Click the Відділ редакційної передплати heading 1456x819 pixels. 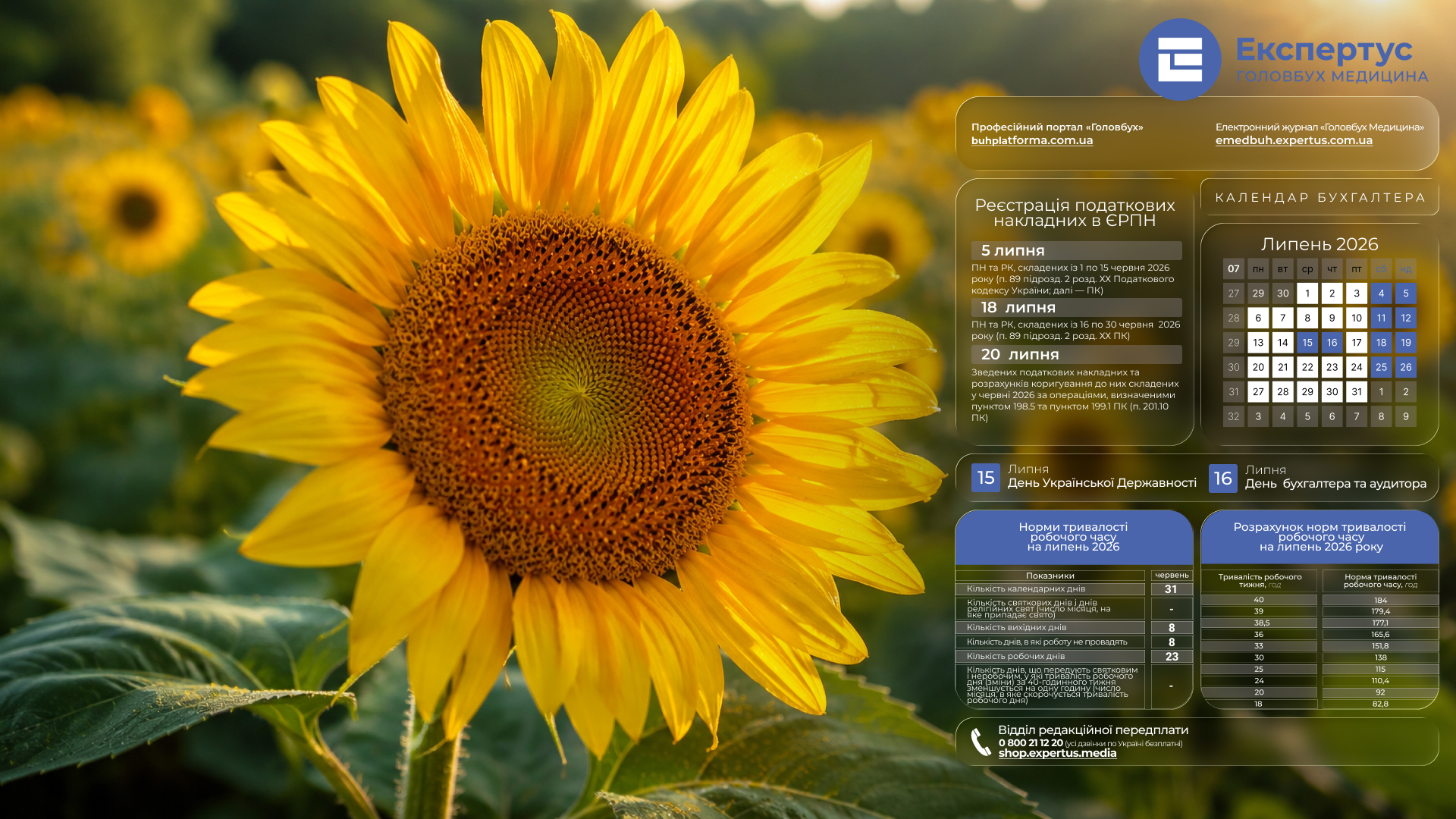(1093, 730)
